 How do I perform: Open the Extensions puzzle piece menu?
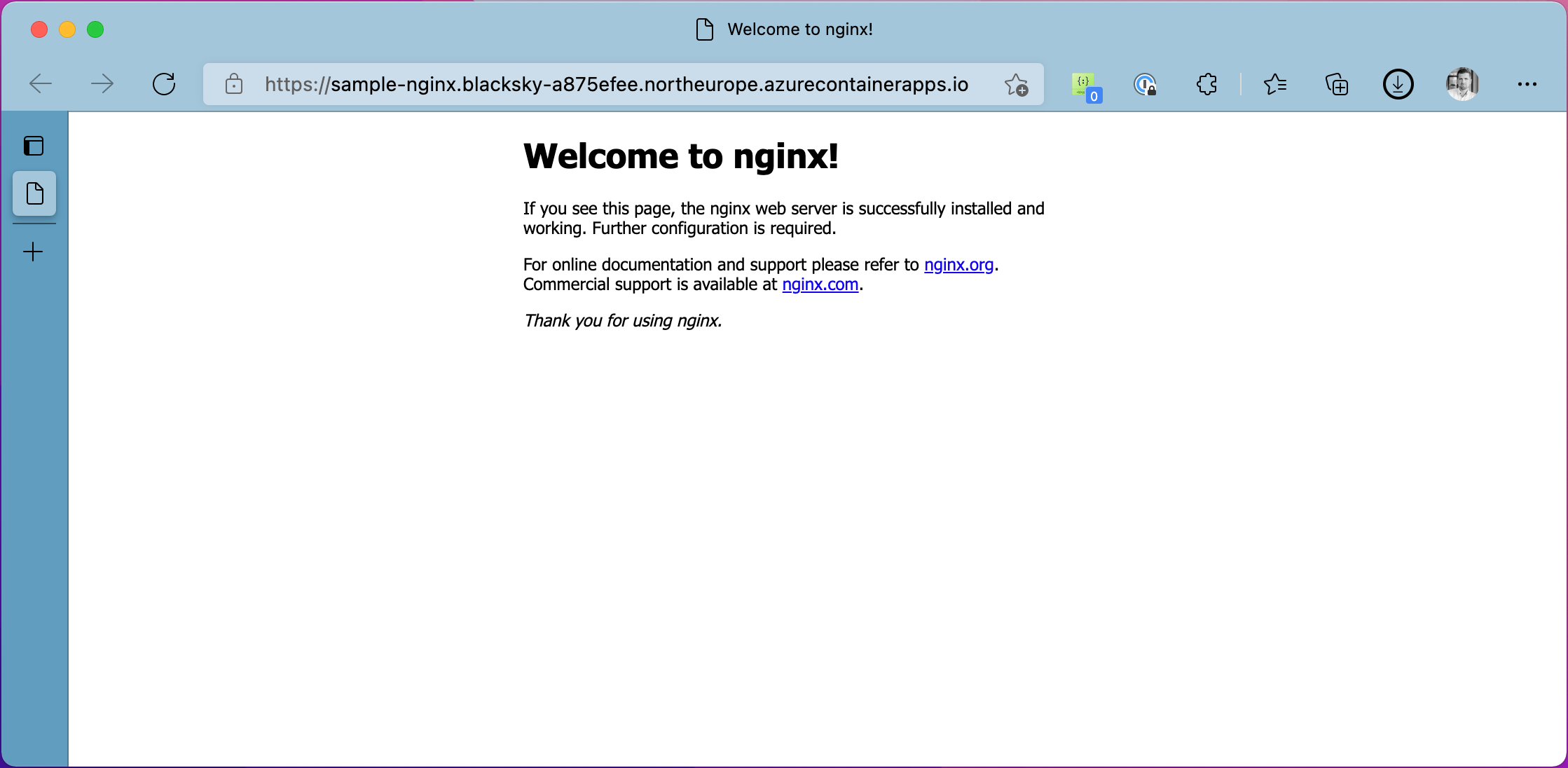click(1206, 84)
